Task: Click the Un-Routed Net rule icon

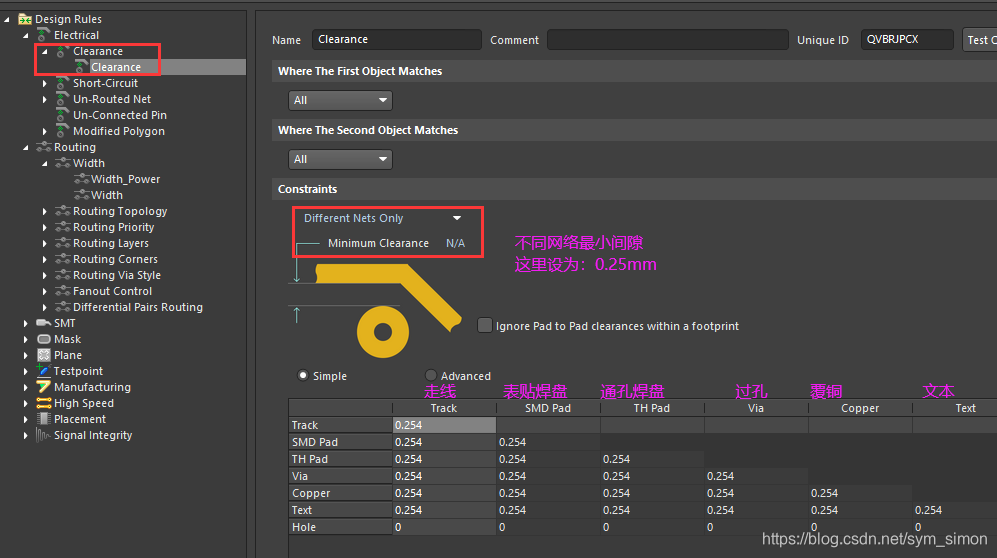Action: (62, 99)
